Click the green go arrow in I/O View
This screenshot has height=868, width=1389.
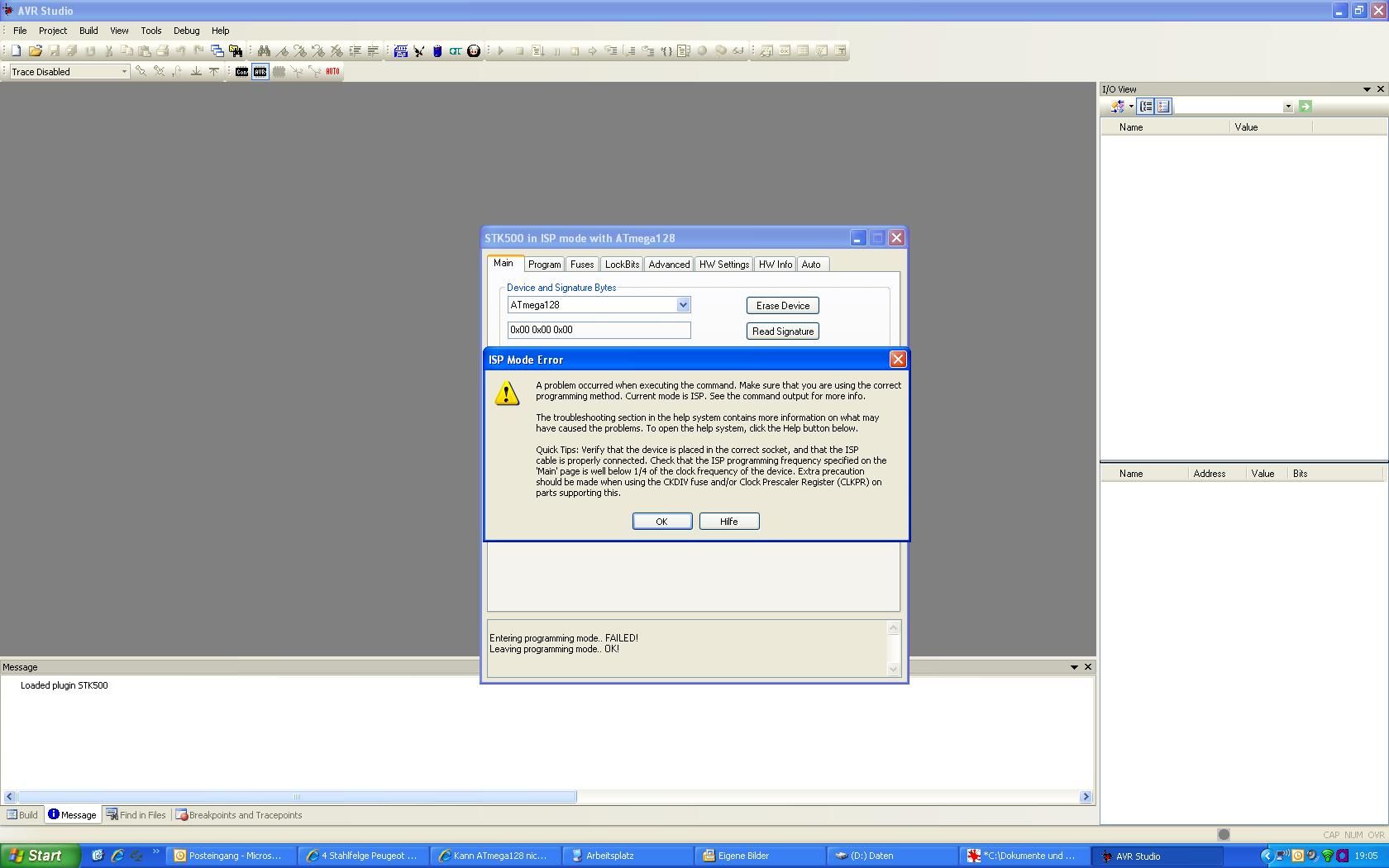click(1305, 106)
